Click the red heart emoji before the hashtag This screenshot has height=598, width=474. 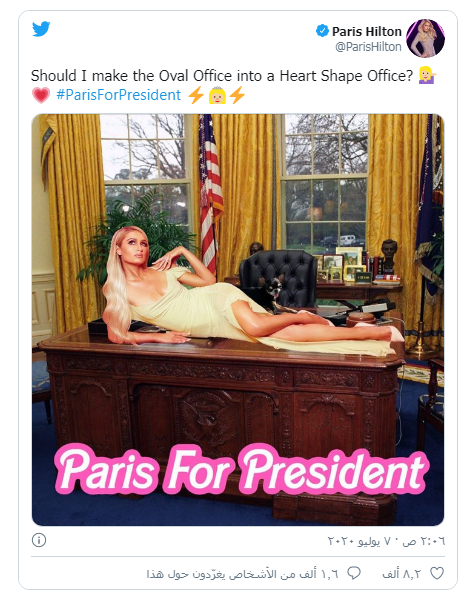41,95
